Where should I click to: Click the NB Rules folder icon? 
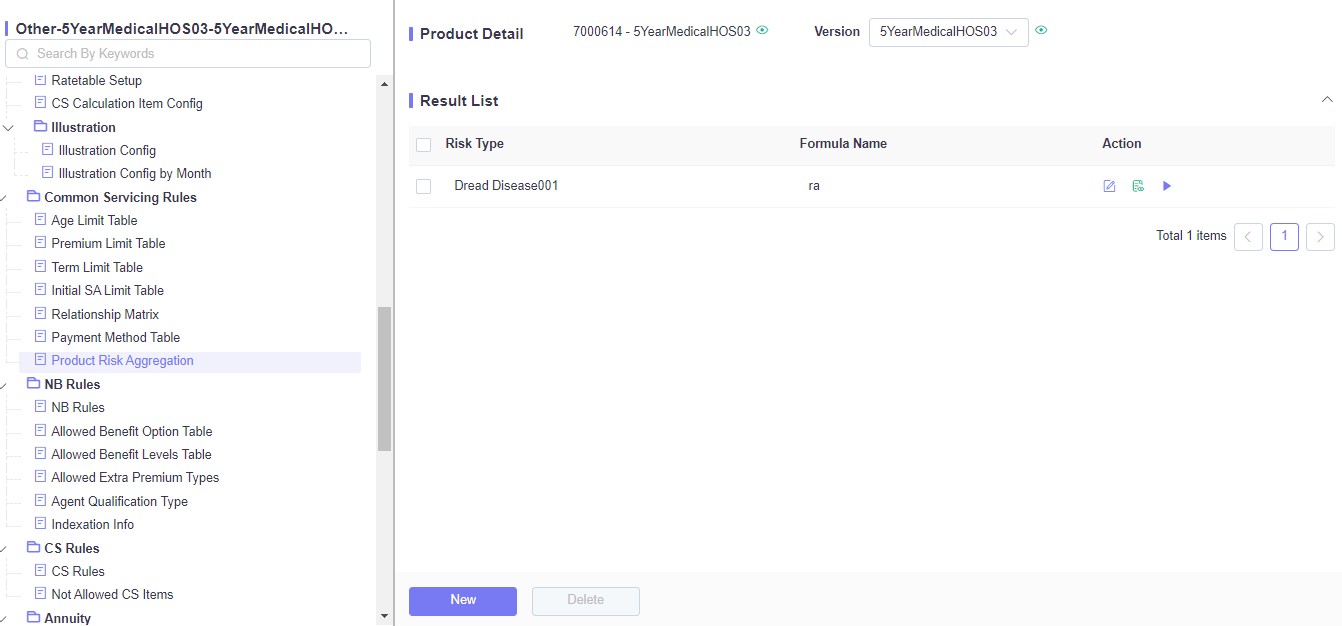[x=34, y=384]
